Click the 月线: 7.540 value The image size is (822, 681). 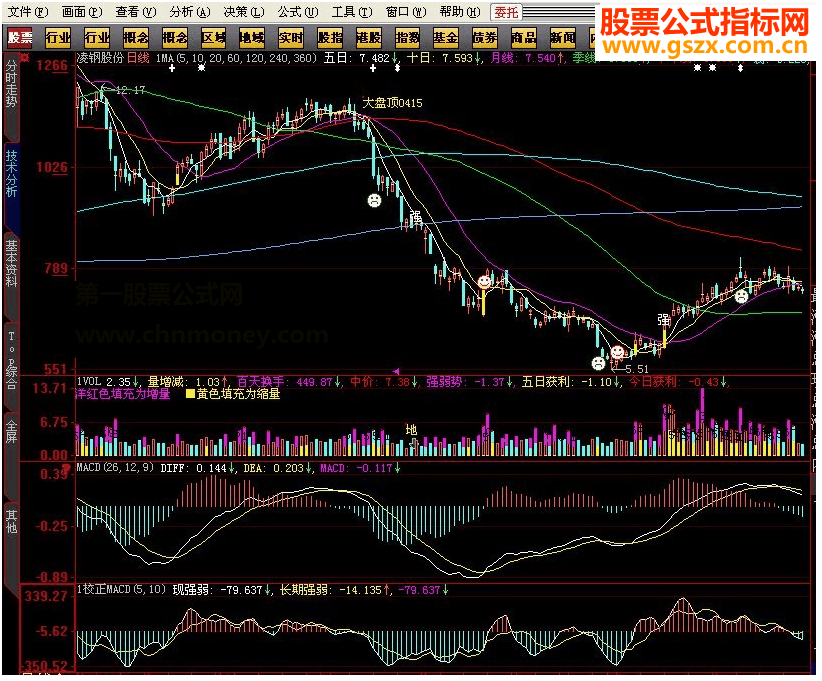click(x=527, y=58)
